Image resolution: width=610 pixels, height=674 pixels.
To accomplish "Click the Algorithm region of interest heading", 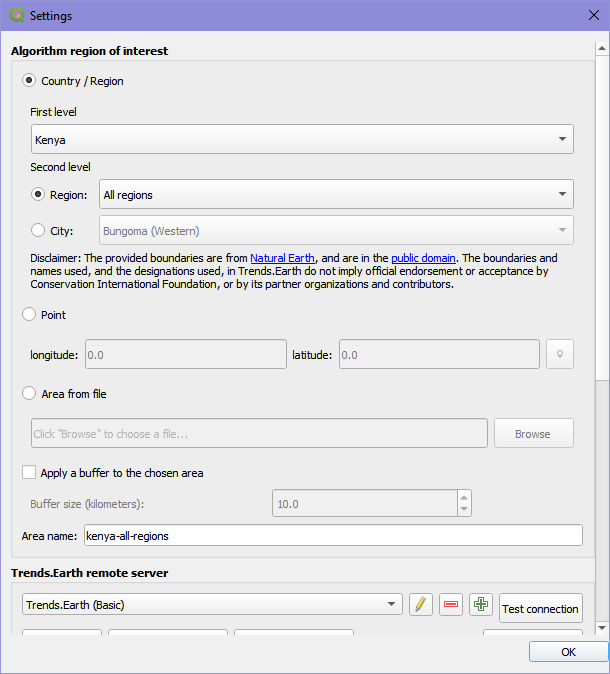I will tap(89, 51).
